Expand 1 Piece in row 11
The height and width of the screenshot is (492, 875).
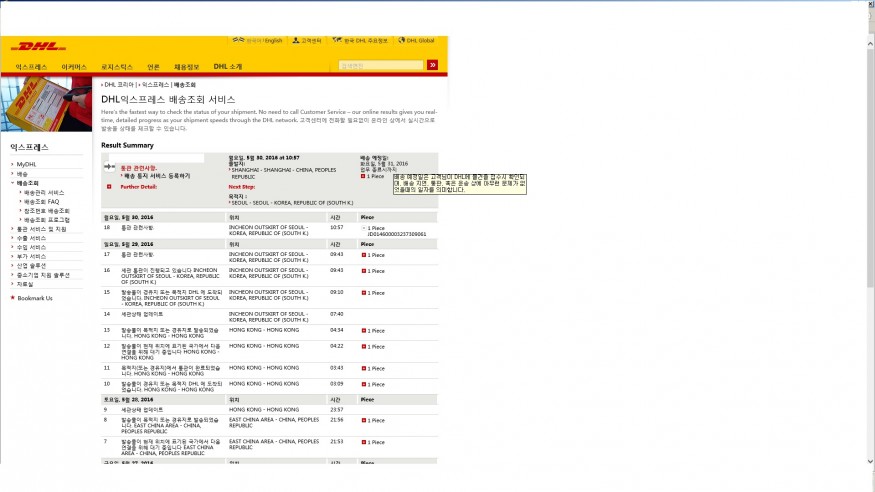(364, 369)
